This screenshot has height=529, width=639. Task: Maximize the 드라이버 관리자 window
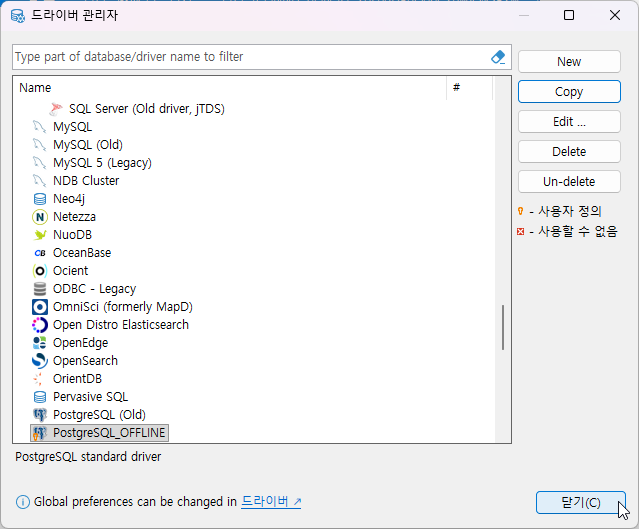click(x=569, y=15)
